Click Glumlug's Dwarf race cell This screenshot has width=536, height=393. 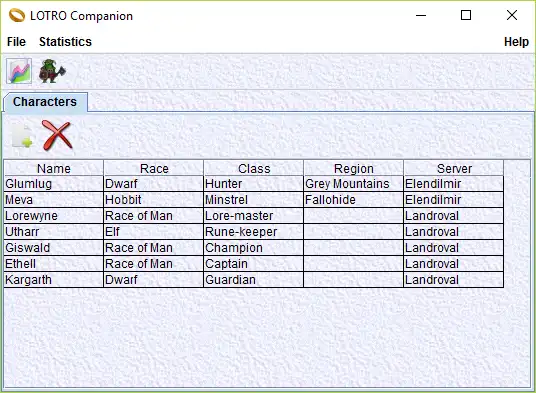153,184
